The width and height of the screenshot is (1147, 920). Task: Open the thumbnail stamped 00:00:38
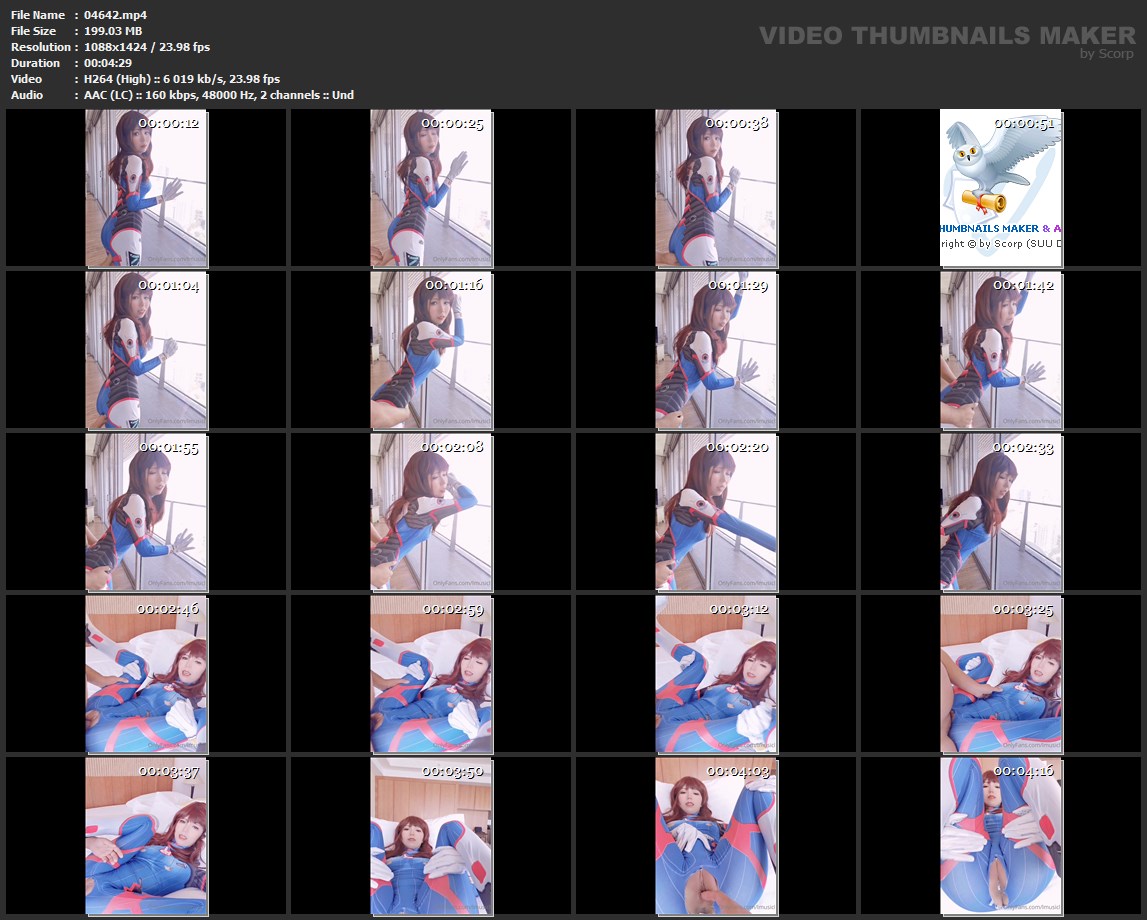(x=716, y=188)
